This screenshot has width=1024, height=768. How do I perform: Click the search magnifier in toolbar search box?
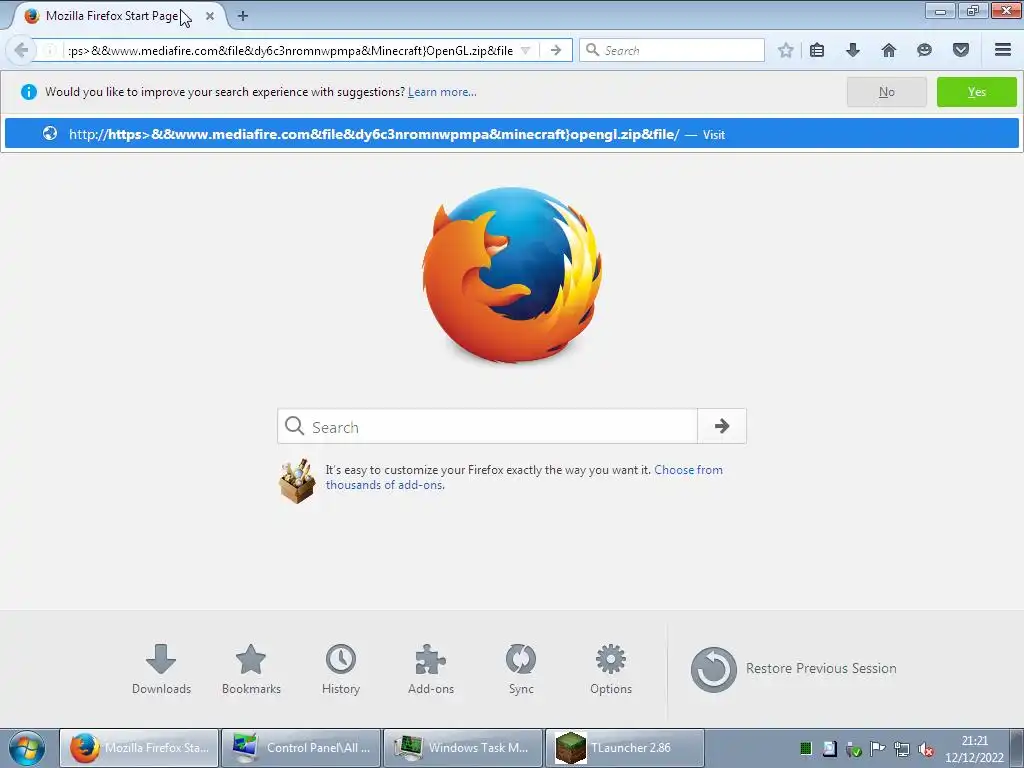tap(592, 50)
